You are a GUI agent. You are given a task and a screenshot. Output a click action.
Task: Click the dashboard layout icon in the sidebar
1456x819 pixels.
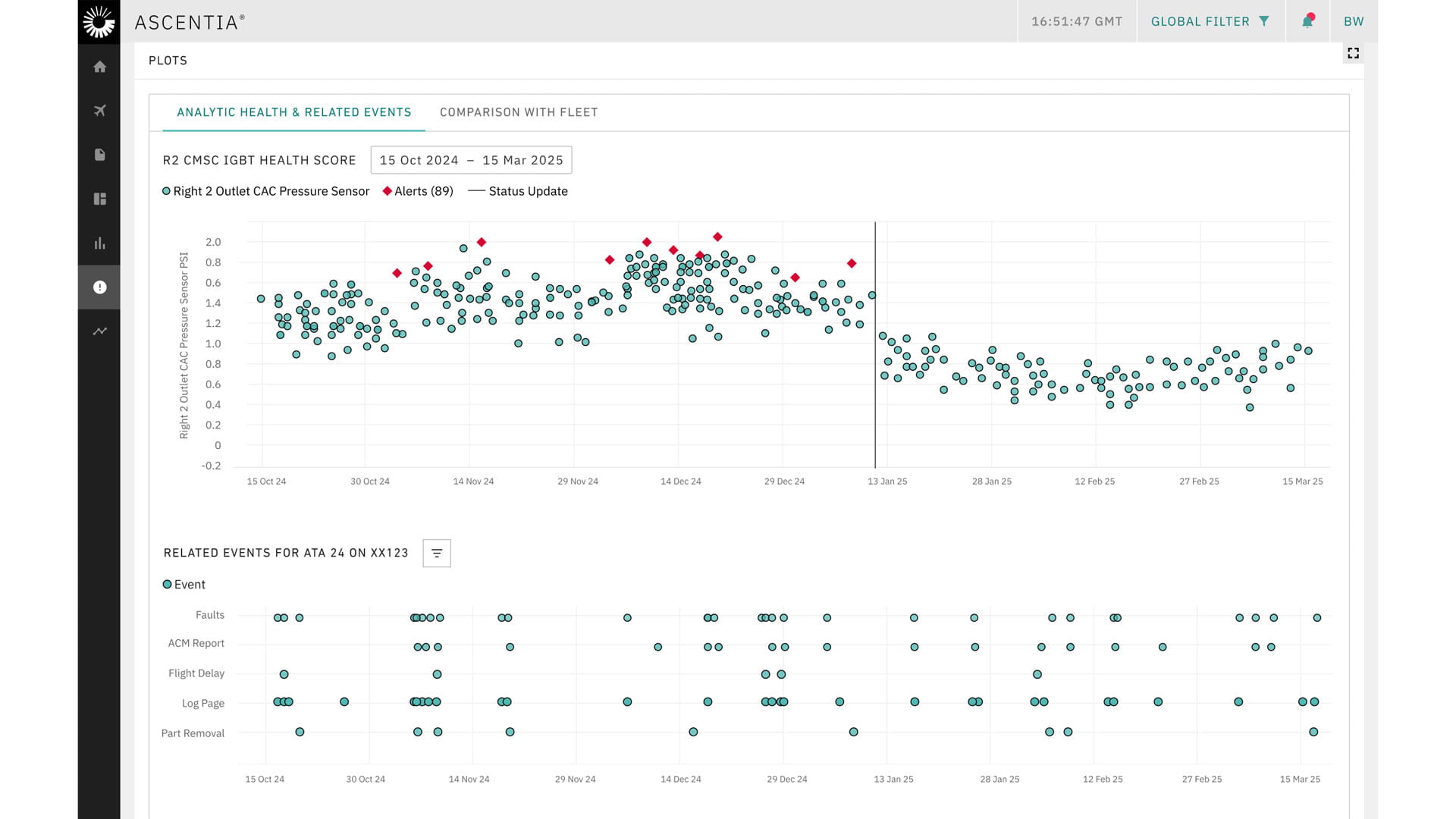[x=99, y=199]
